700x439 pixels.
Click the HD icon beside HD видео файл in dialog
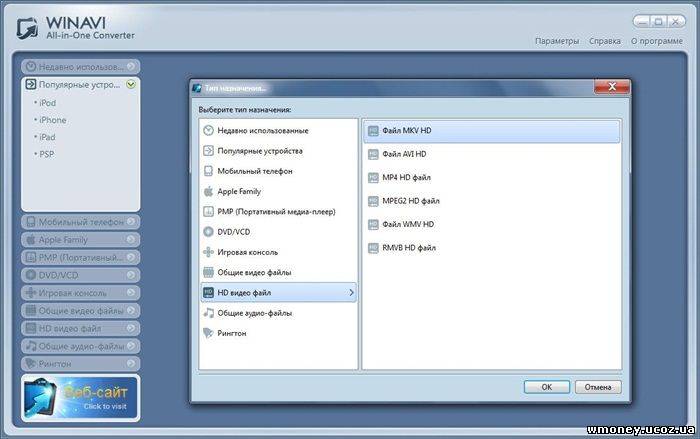208,293
